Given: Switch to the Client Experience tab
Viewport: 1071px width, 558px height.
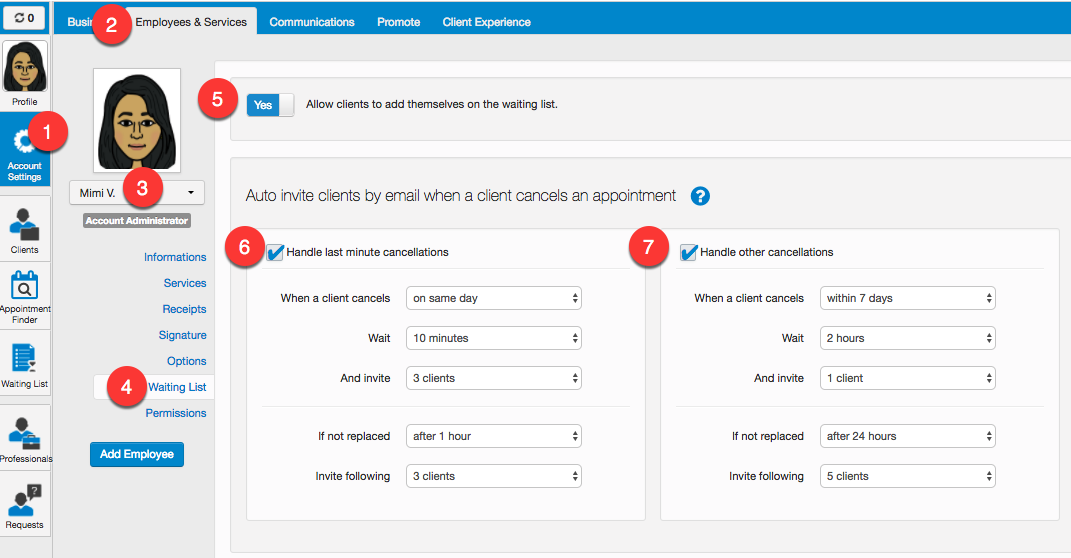Looking at the screenshot, I should (486, 22).
